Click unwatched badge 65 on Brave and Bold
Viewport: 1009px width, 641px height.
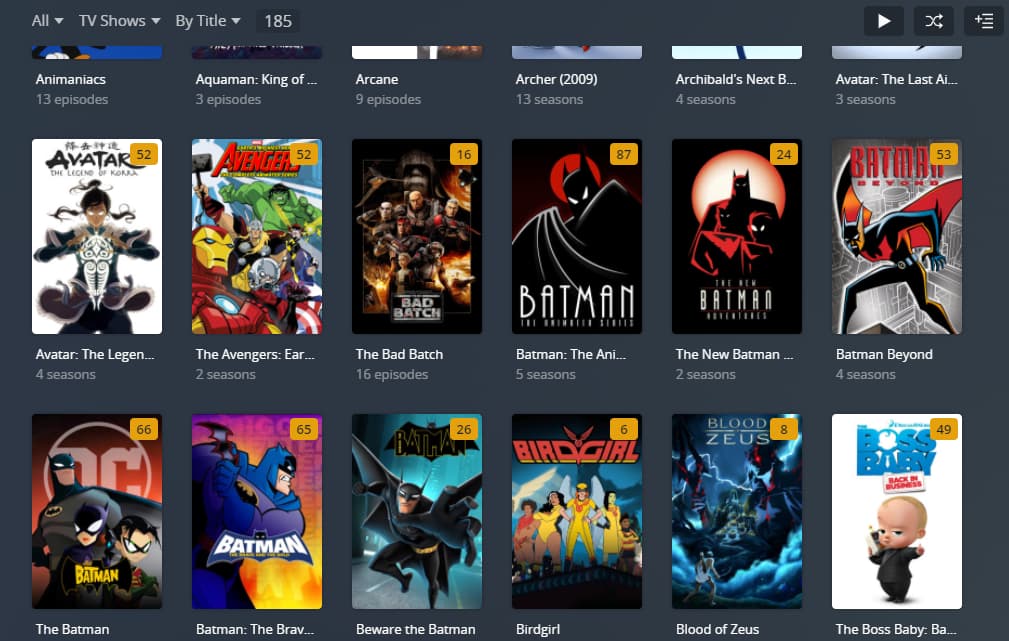[x=304, y=429]
